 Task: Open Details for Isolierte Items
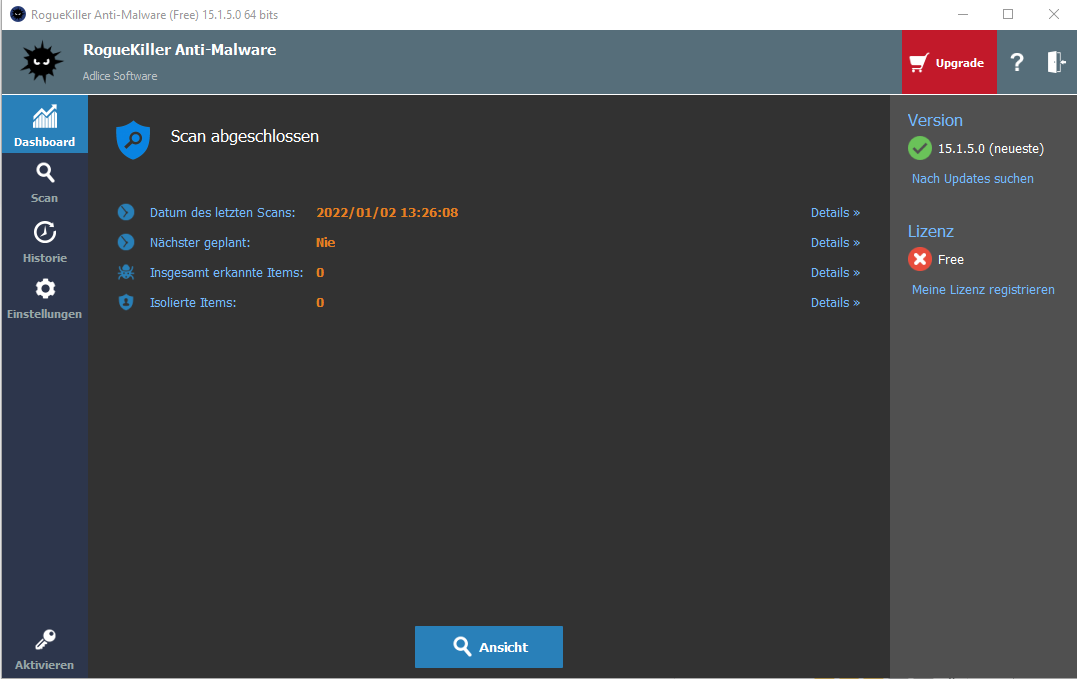click(835, 303)
